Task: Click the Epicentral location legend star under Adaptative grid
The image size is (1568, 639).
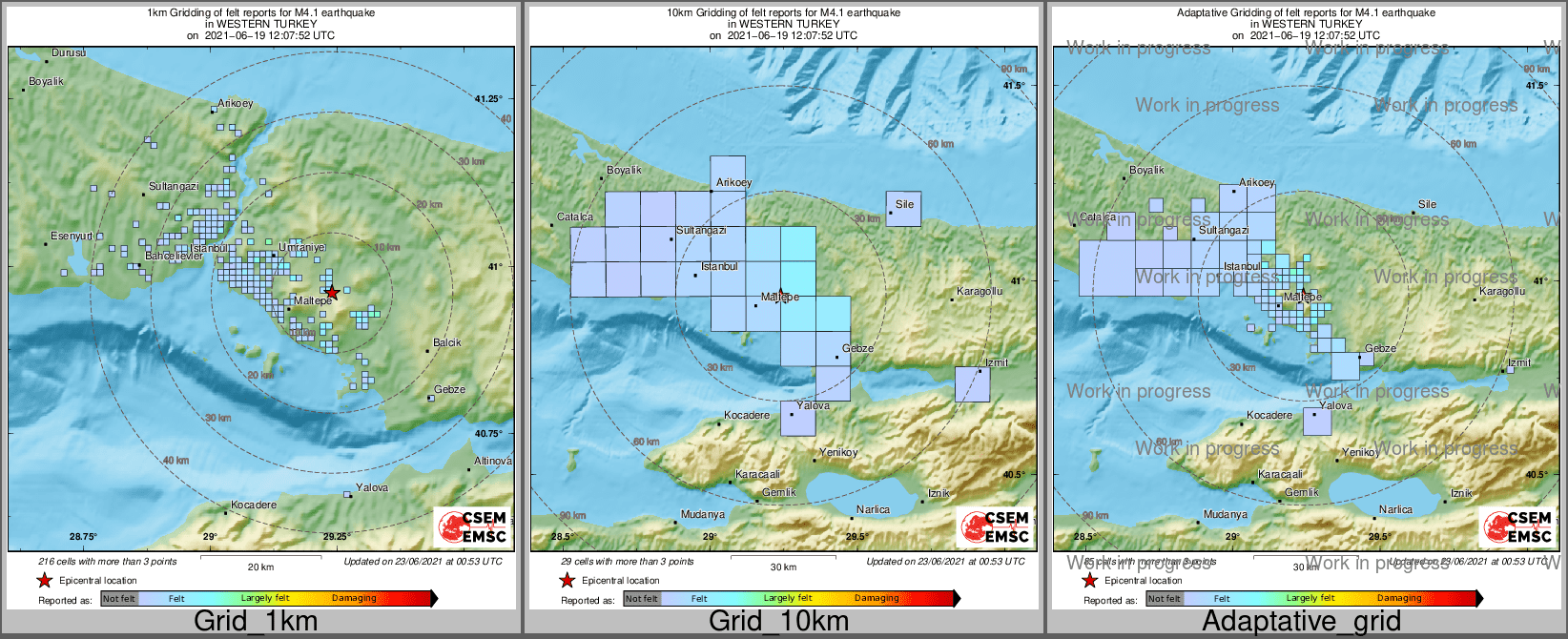Action: pos(1089,580)
